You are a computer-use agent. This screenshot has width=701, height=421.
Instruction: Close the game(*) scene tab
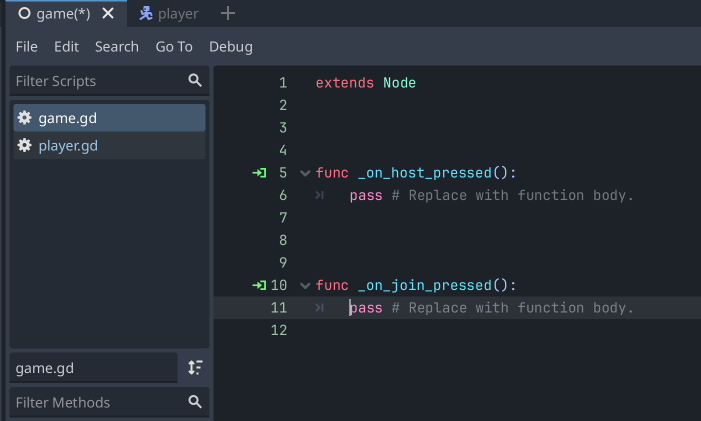pos(108,14)
